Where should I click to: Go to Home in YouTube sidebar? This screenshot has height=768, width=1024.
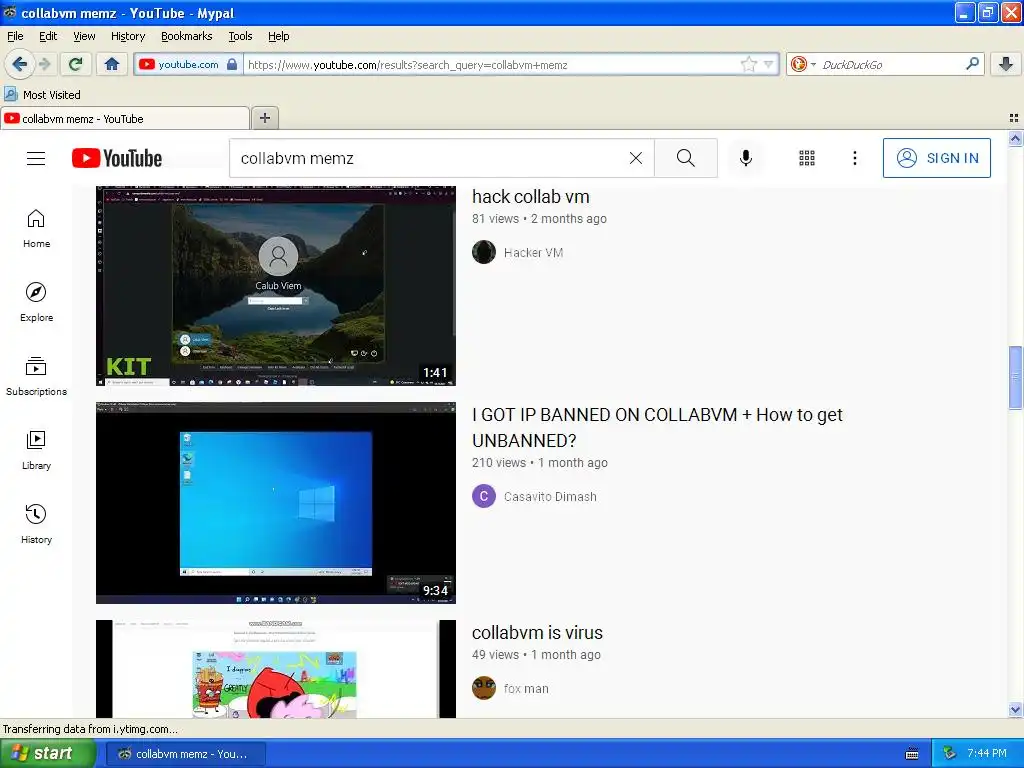[x=36, y=229]
